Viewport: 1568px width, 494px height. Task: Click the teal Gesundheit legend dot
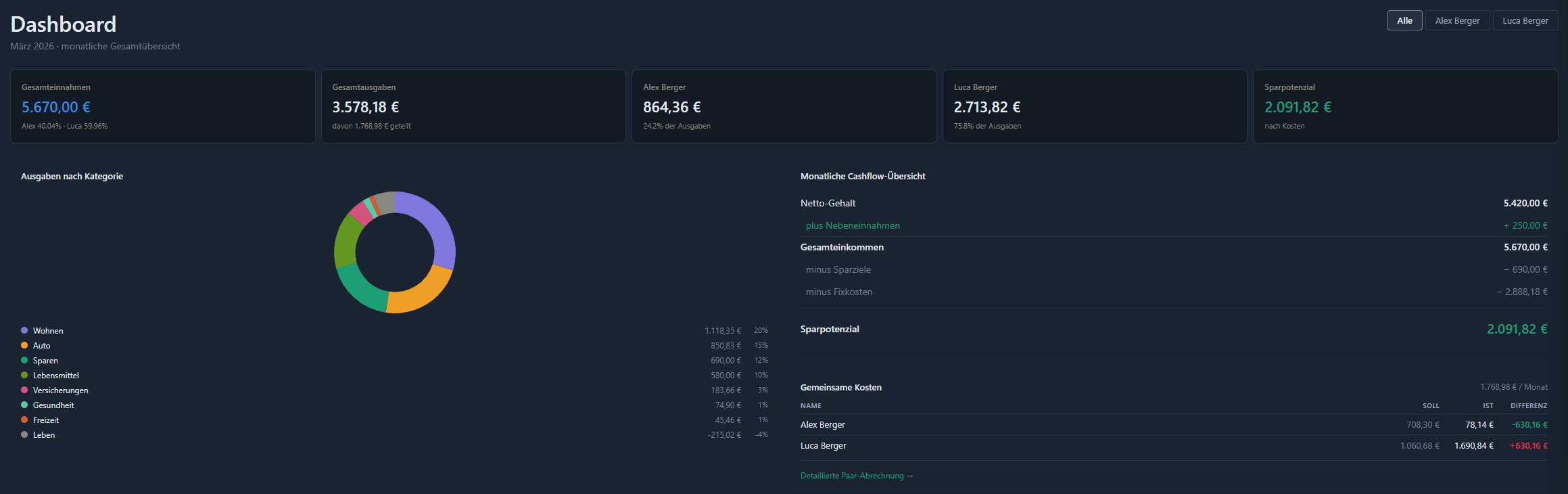[x=24, y=405]
